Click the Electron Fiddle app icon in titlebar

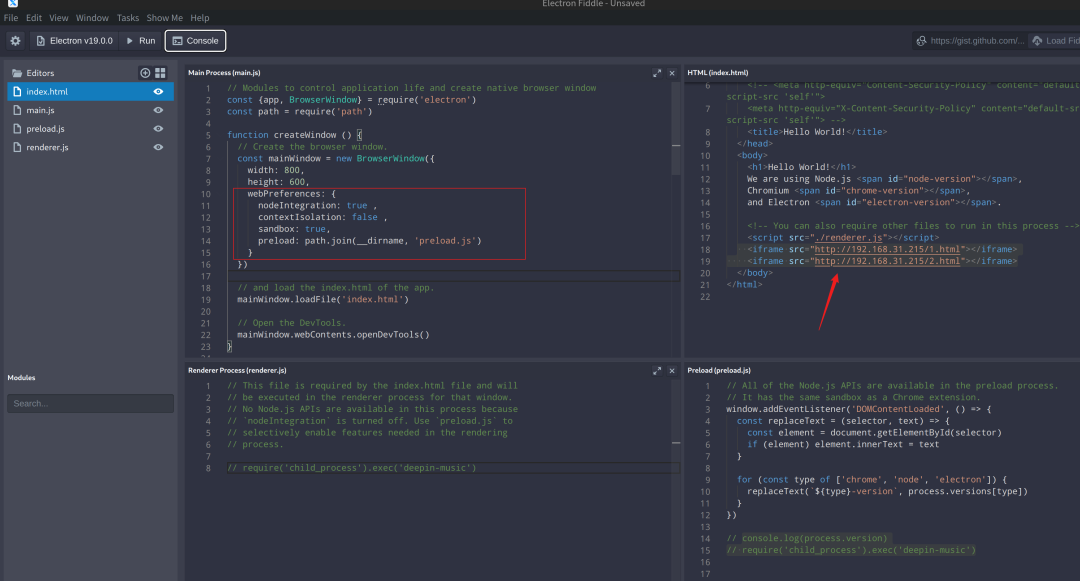pos(13,3)
